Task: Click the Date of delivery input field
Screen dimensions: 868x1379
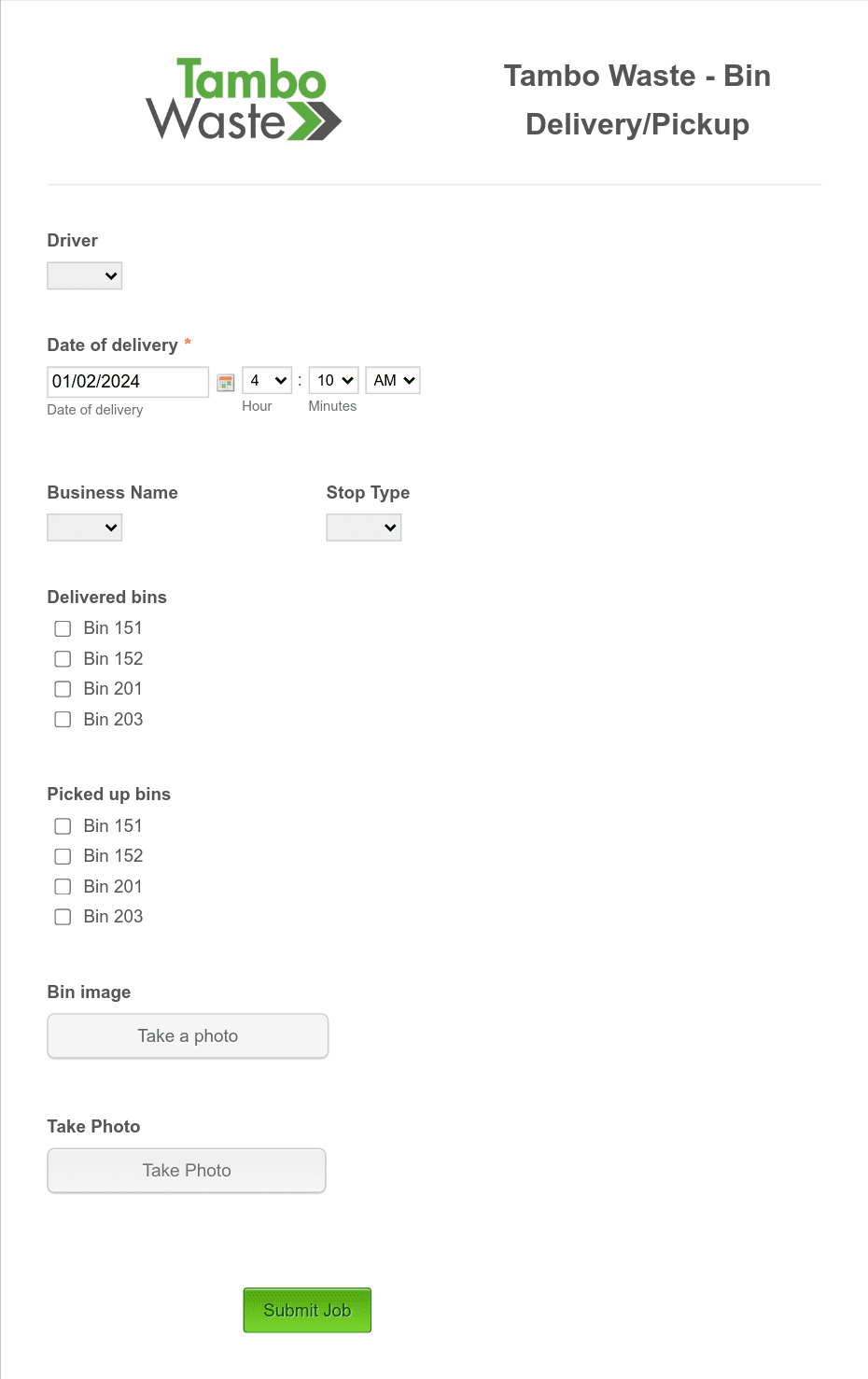Action: point(127,381)
